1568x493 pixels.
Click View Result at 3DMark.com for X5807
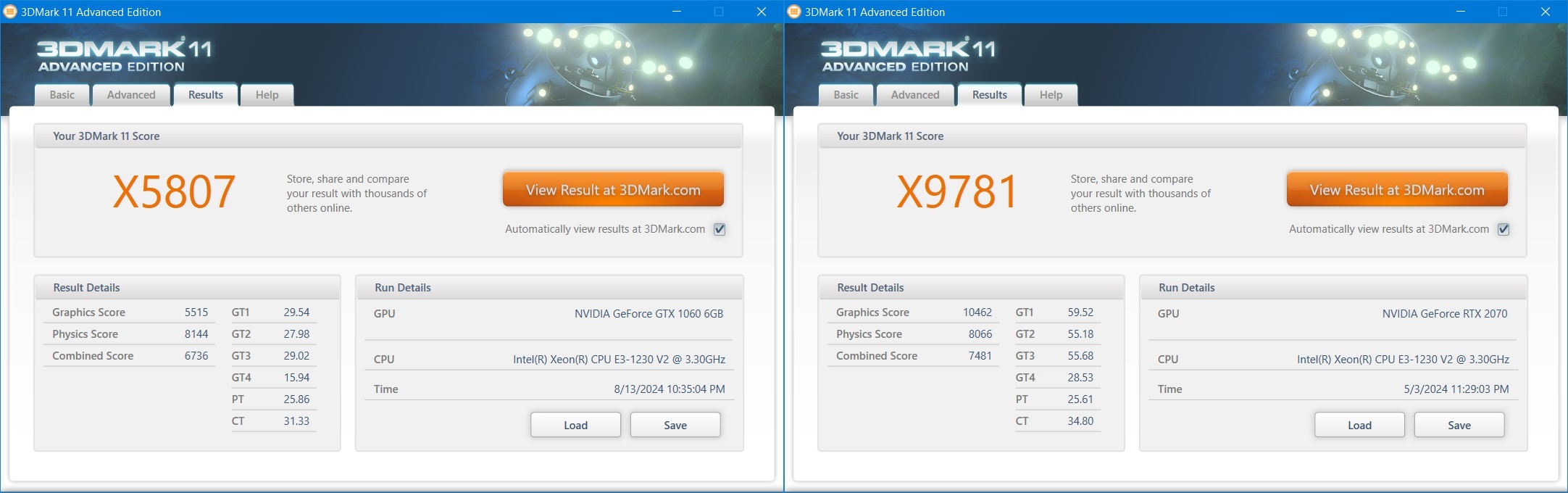point(613,190)
